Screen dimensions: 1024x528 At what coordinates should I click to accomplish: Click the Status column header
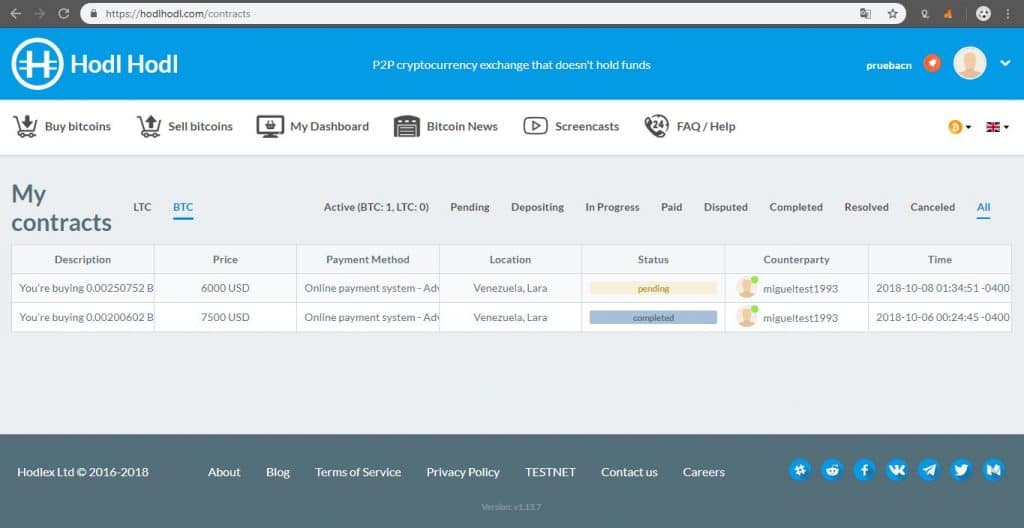(x=653, y=259)
